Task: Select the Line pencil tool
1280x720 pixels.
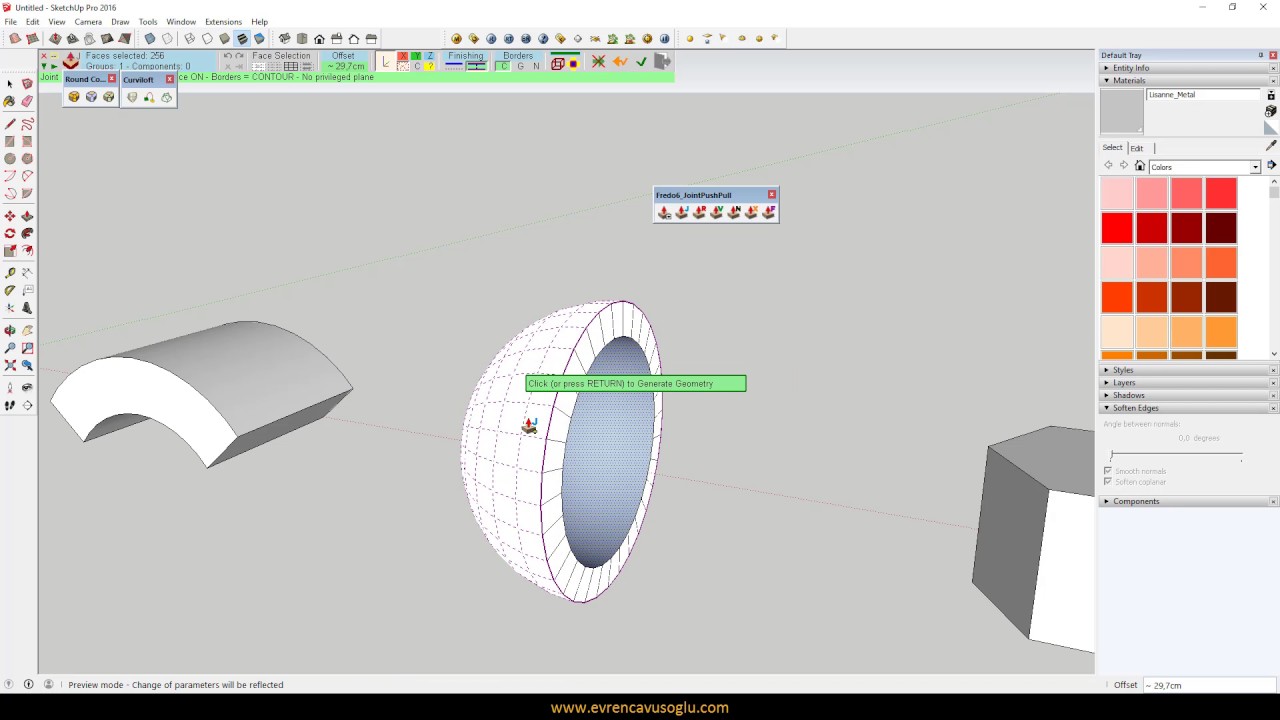Action: point(10,124)
